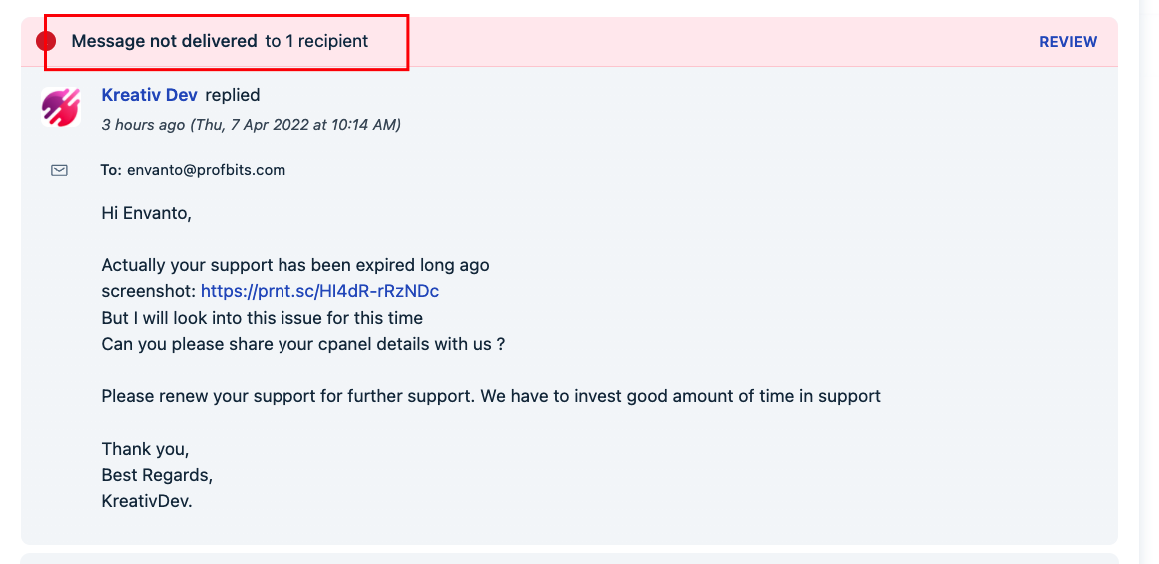Click the word 'replied' after sender name
1159x564 pixels.
pyautogui.click(x=233, y=95)
